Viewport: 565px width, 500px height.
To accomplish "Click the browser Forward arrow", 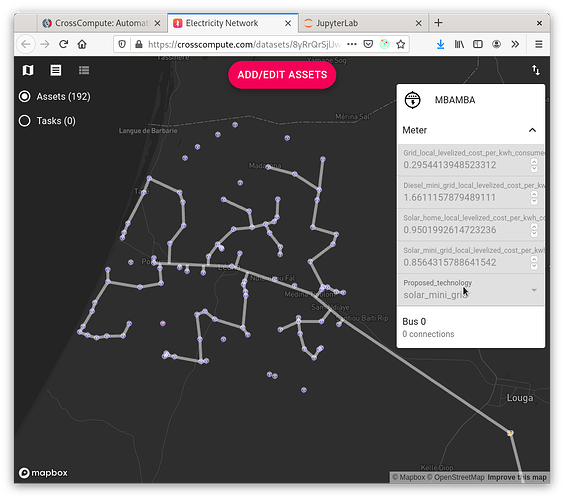I will point(45,44).
